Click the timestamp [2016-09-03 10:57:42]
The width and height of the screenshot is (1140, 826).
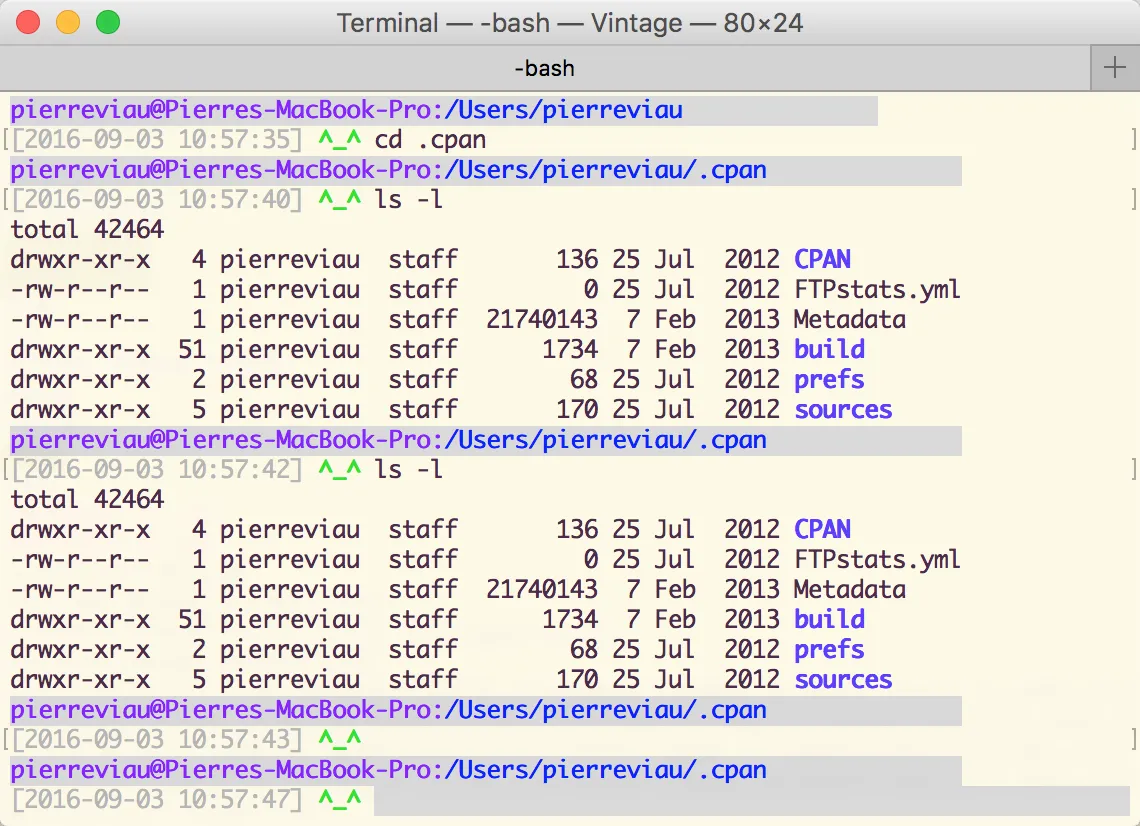click(157, 470)
